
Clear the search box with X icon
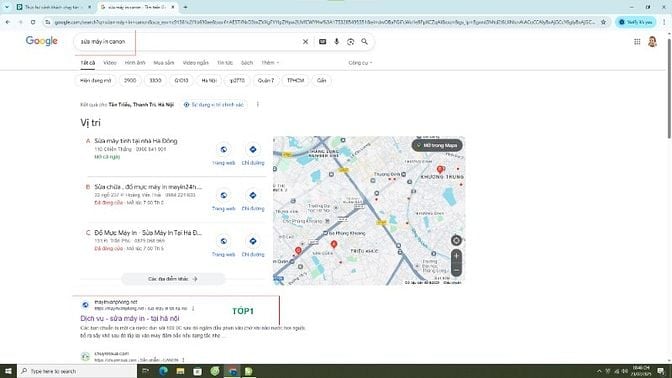point(305,42)
